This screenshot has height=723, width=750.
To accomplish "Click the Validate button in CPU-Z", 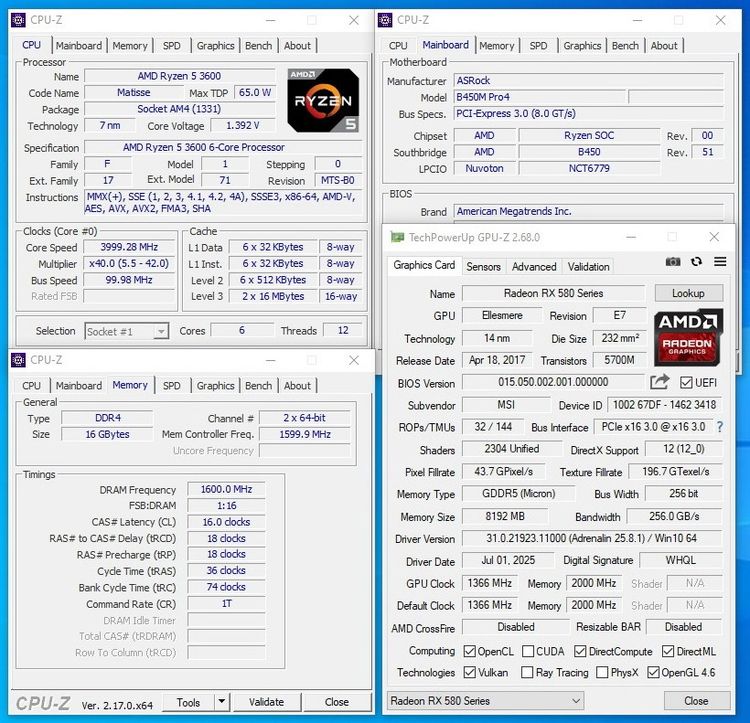I will [266, 701].
